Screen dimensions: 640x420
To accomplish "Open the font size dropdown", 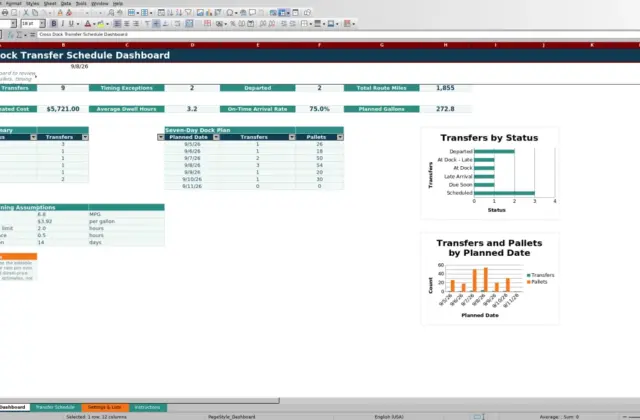I will pos(42,24).
